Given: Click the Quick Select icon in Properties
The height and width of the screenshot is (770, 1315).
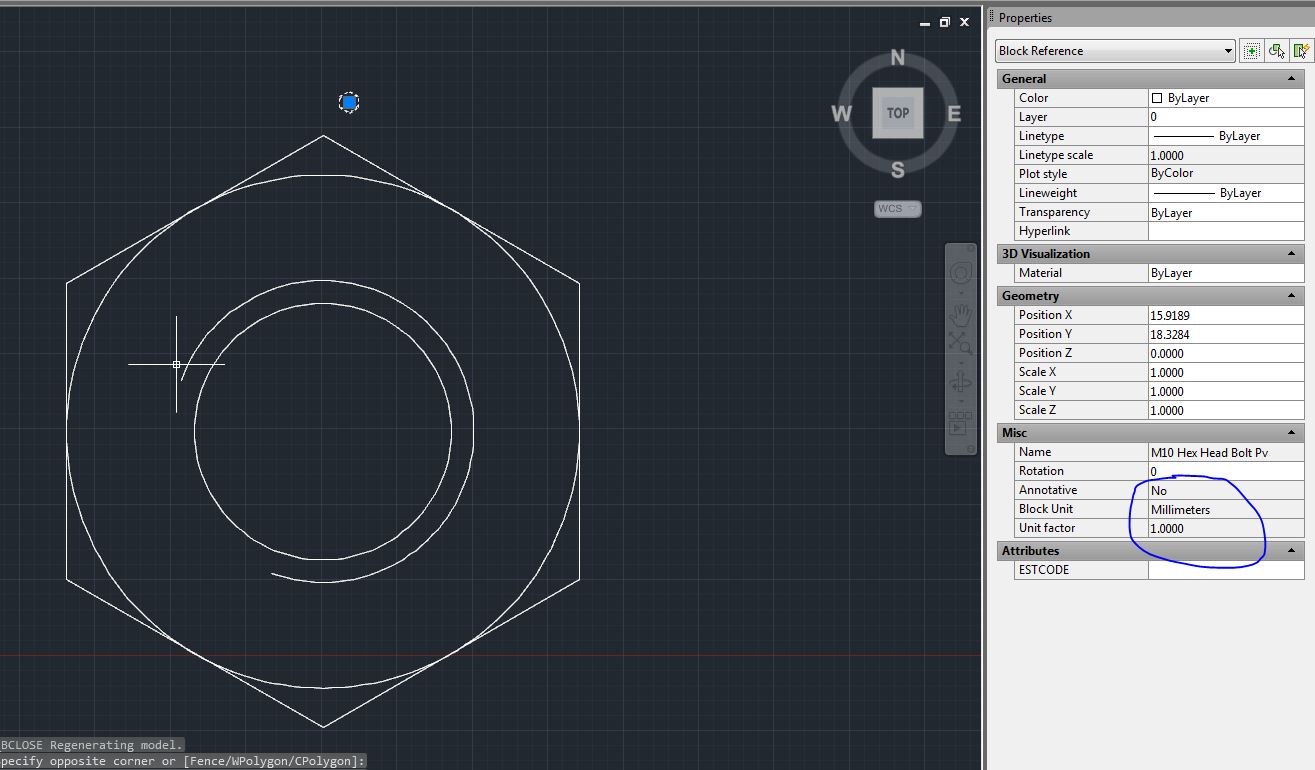Looking at the screenshot, I should pyautogui.click(x=1301, y=51).
